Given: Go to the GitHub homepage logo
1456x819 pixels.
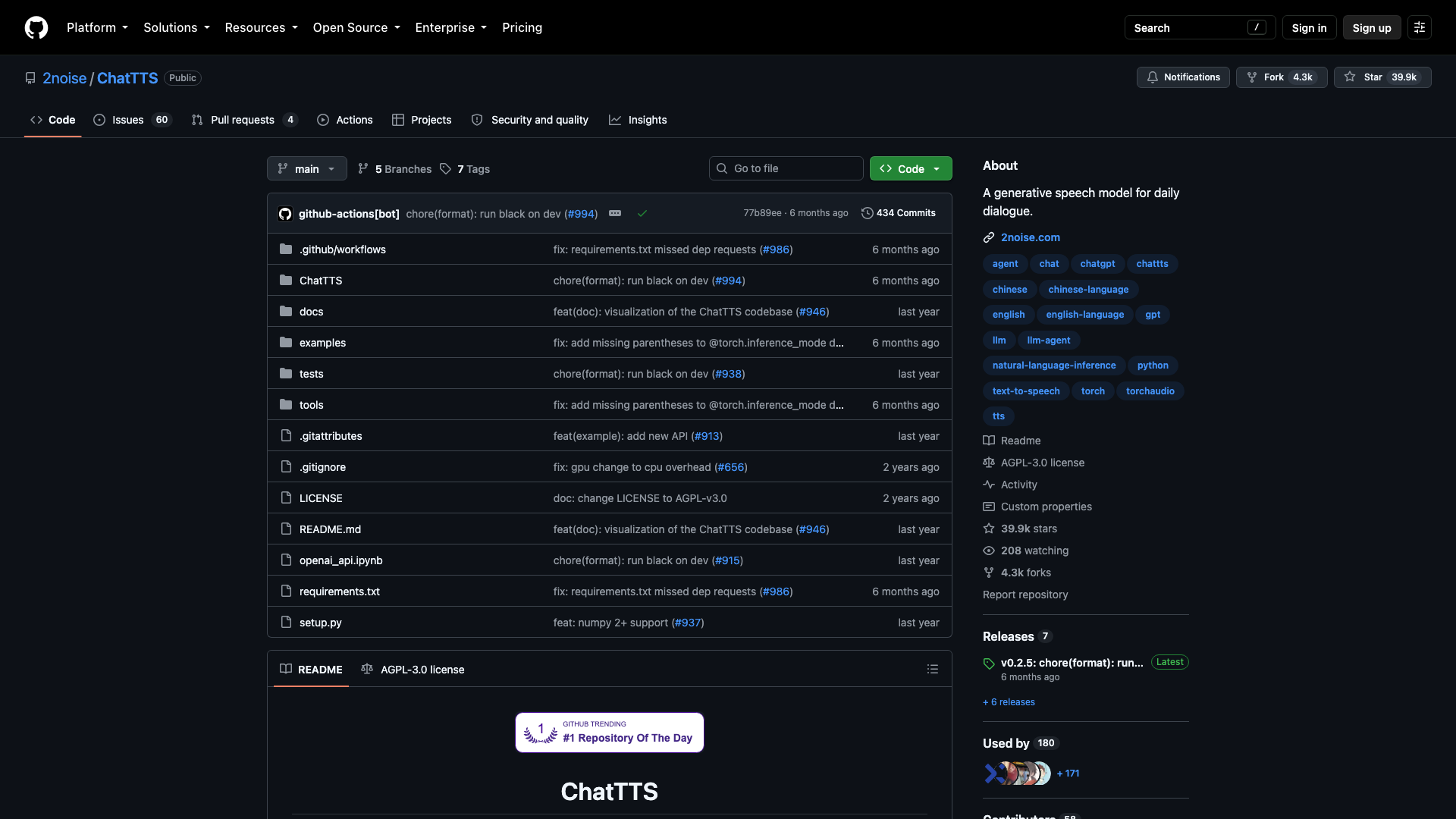Looking at the screenshot, I should pos(36,27).
